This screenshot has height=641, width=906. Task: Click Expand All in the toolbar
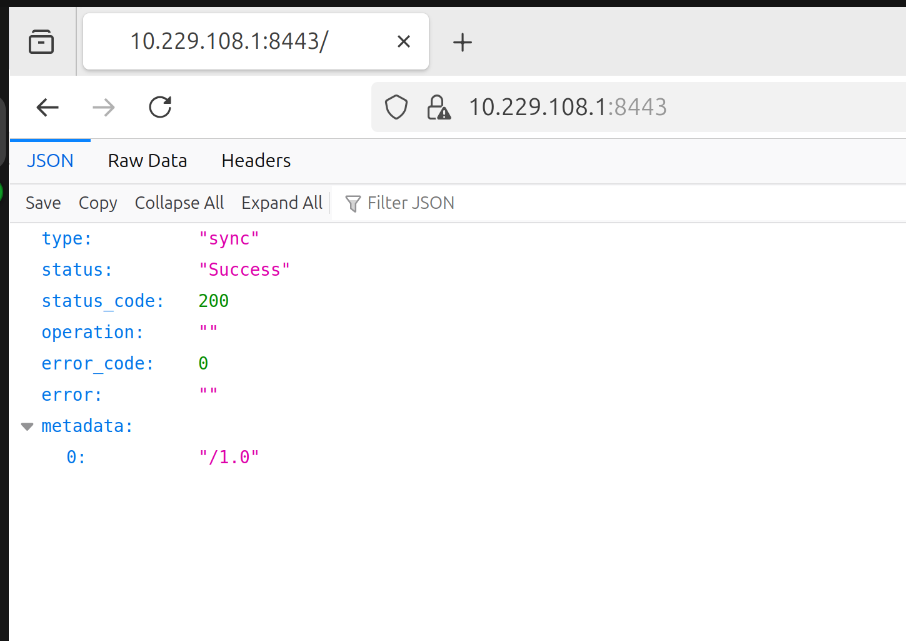[282, 203]
